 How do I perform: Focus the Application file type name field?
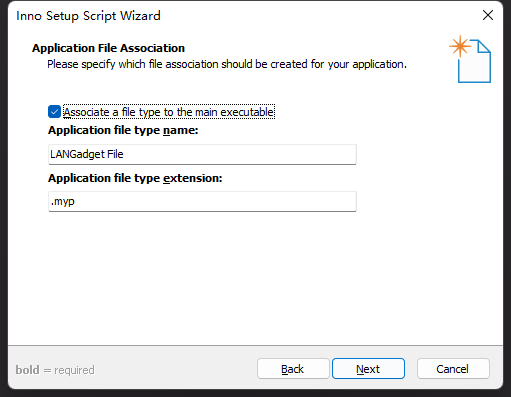pos(202,154)
